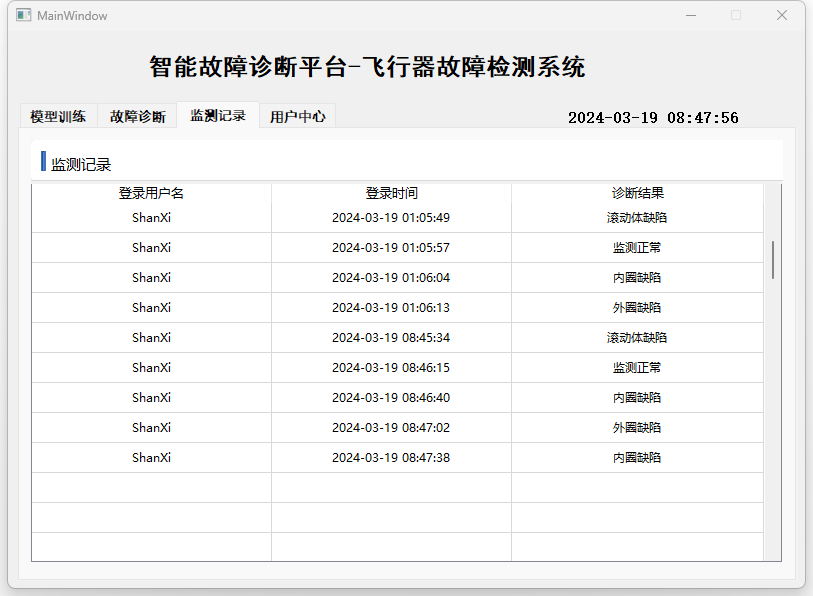Click the cell showing 2024-03-19 01:06:04
Viewport: 813px width, 596px height.
tap(391, 278)
